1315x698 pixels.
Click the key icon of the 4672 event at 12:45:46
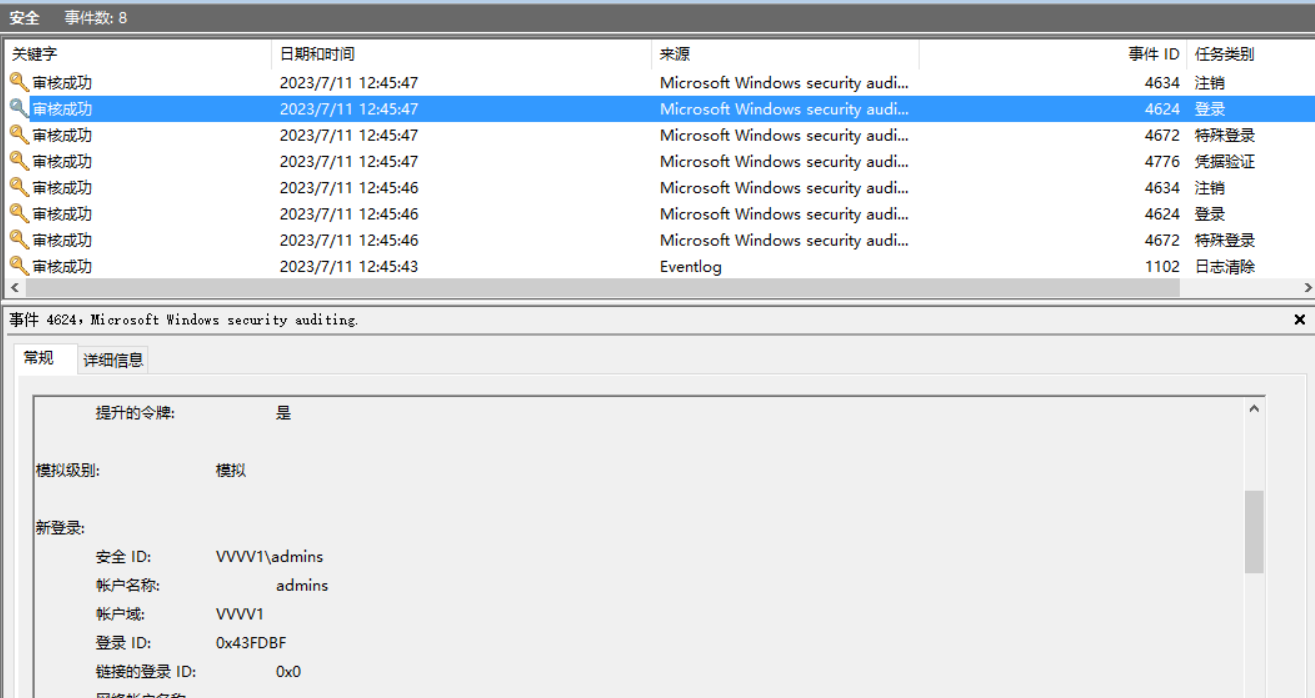[19, 240]
